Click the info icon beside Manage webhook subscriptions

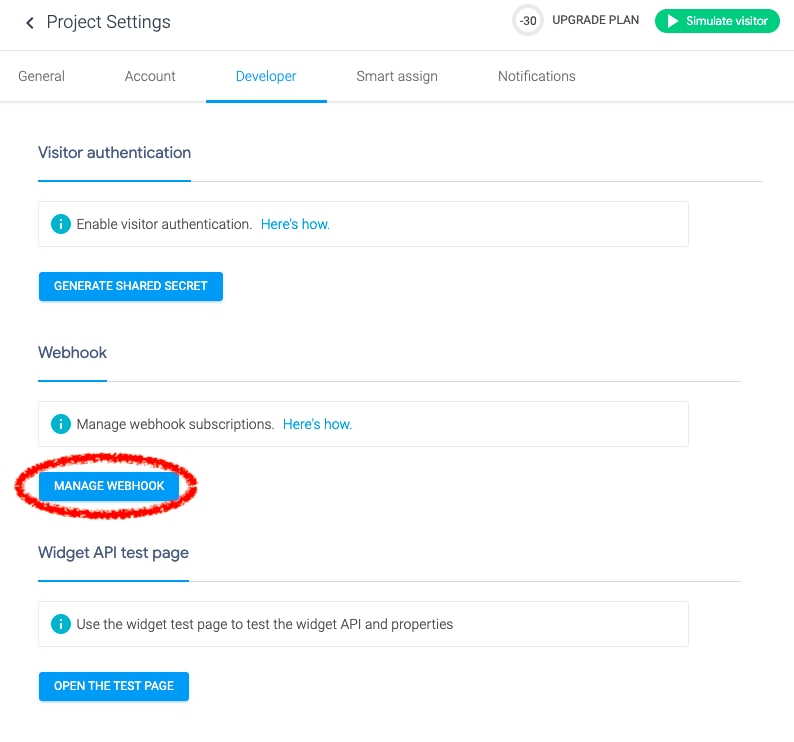point(61,424)
